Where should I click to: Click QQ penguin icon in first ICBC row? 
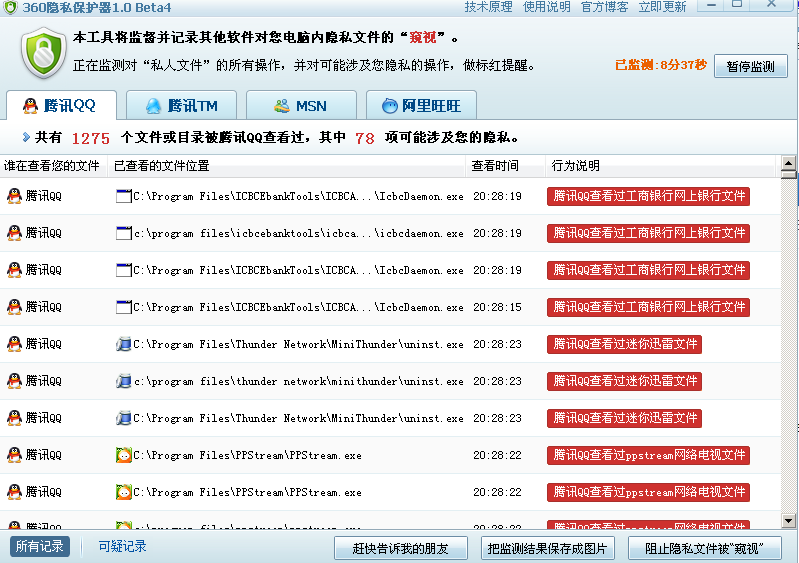point(14,196)
